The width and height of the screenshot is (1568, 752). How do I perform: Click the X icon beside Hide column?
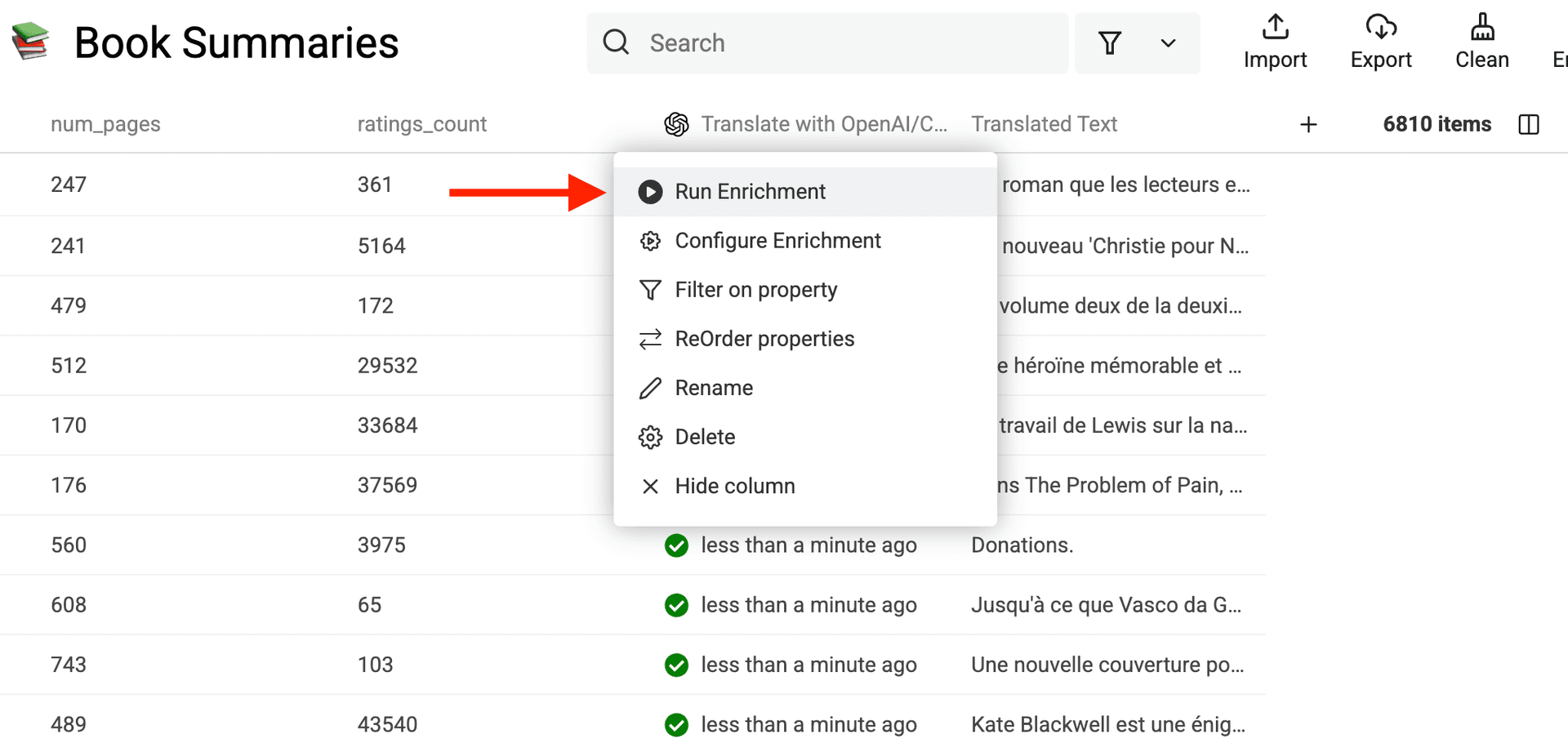pos(650,486)
